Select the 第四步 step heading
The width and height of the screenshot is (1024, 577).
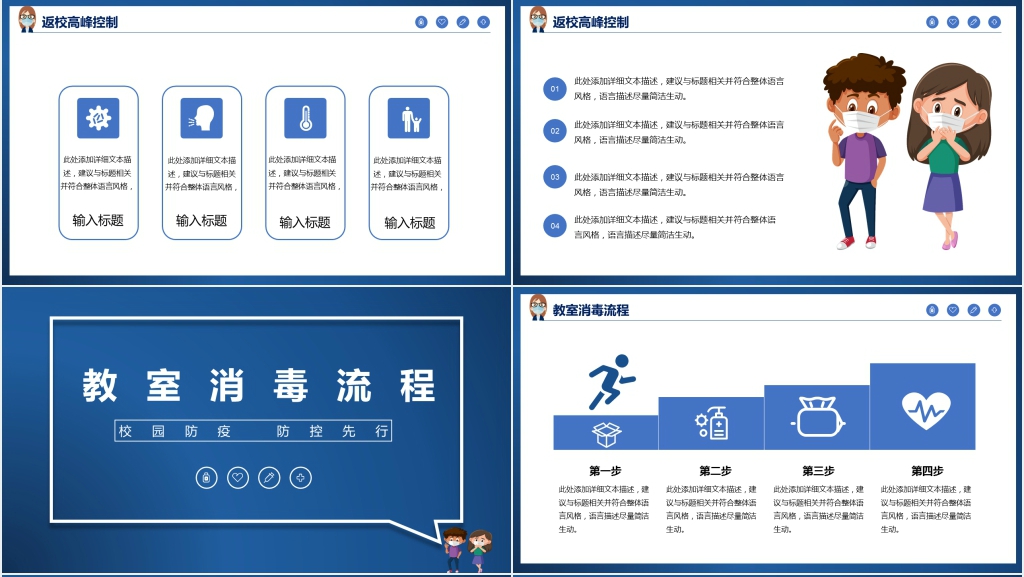tap(926, 471)
